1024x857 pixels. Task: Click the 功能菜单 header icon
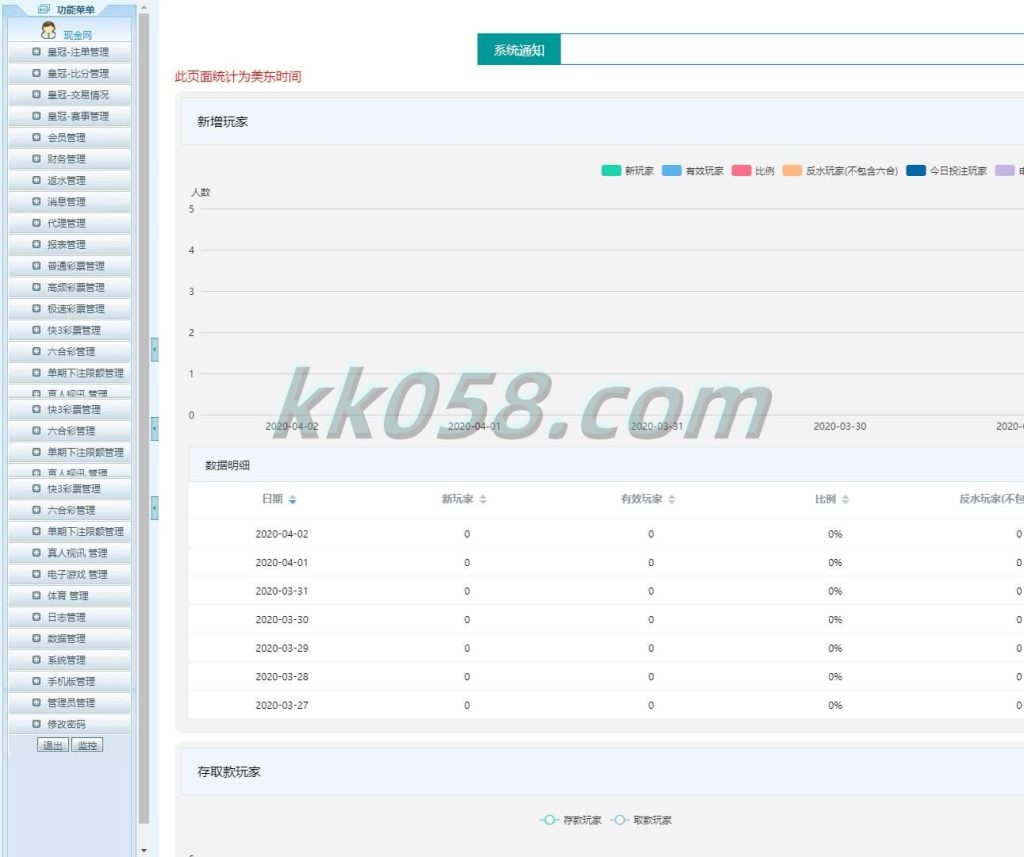click(44, 9)
